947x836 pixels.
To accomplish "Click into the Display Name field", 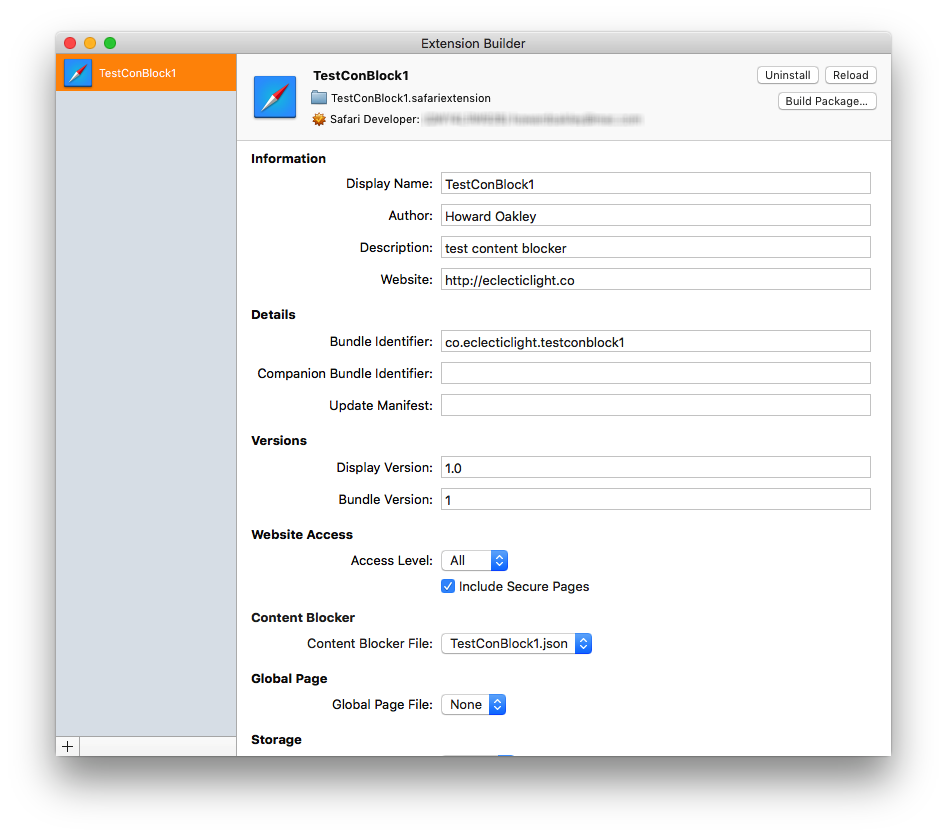I will pyautogui.click(x=655, y=184).
